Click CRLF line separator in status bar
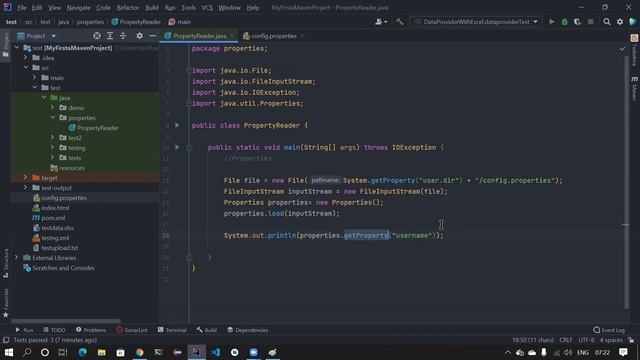This screenshot has height=360, width=640. pos(566,340)
